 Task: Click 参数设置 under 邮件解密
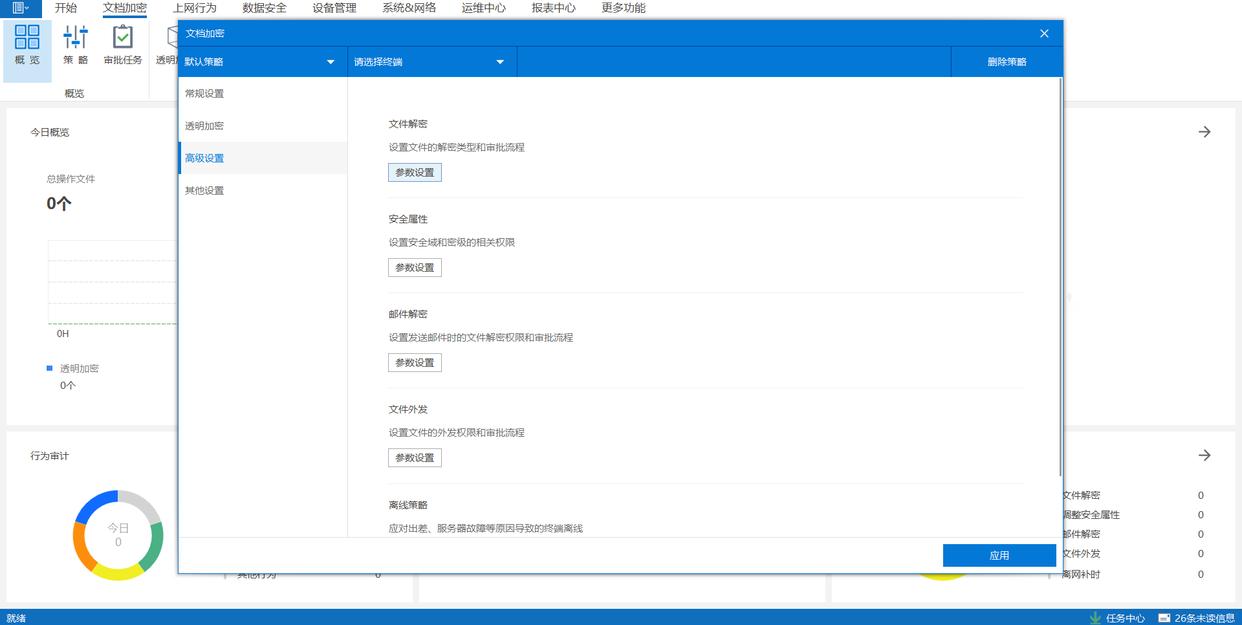pos(414,363)
